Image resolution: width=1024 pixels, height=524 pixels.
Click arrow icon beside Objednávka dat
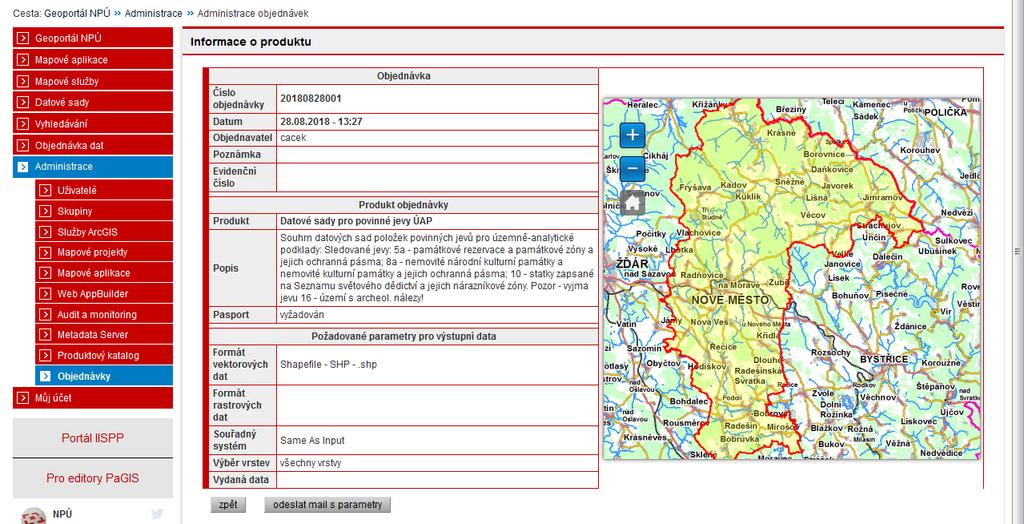point(23,146)
